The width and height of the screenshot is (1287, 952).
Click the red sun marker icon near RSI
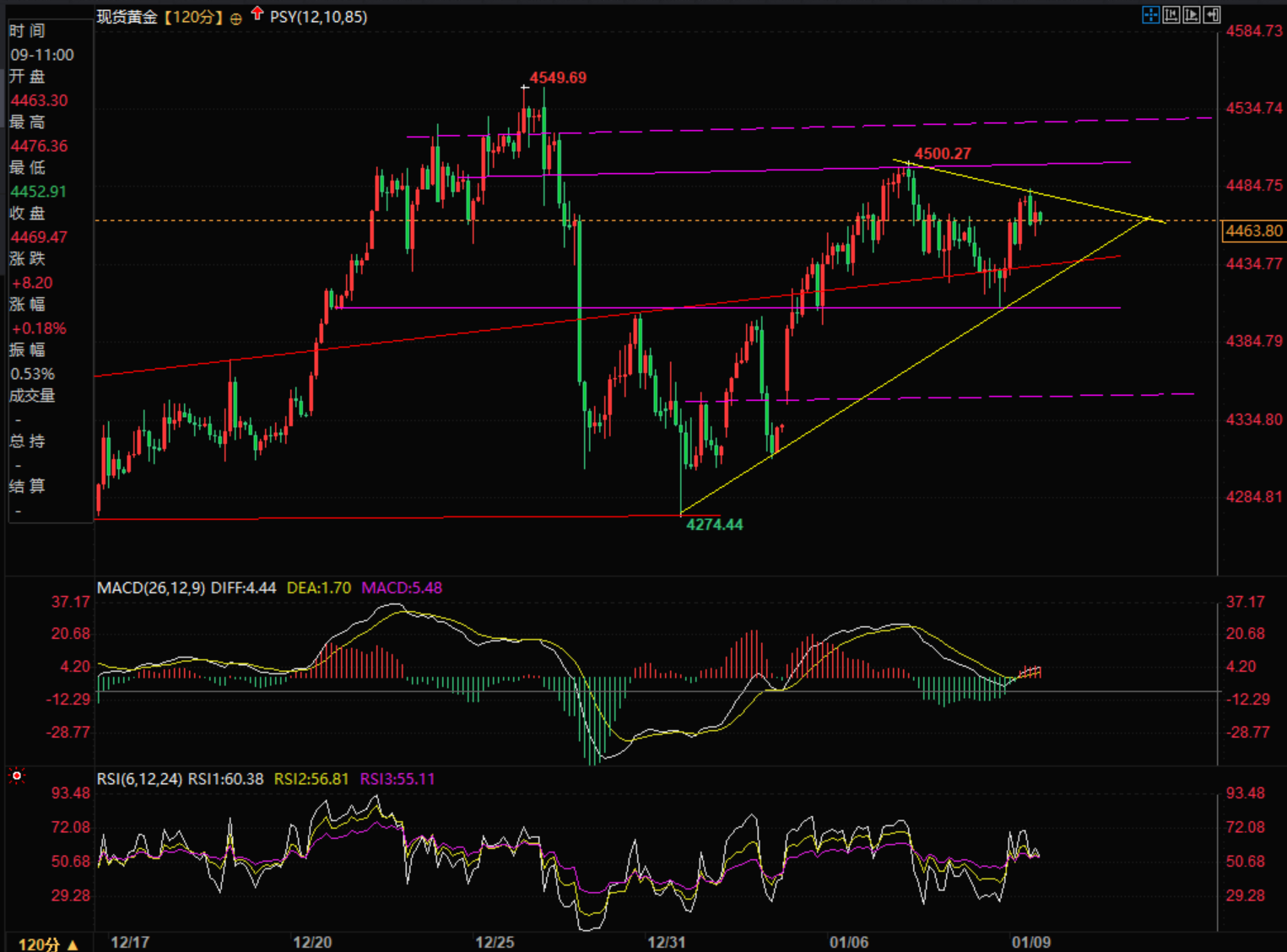click(x=17, y=776)
